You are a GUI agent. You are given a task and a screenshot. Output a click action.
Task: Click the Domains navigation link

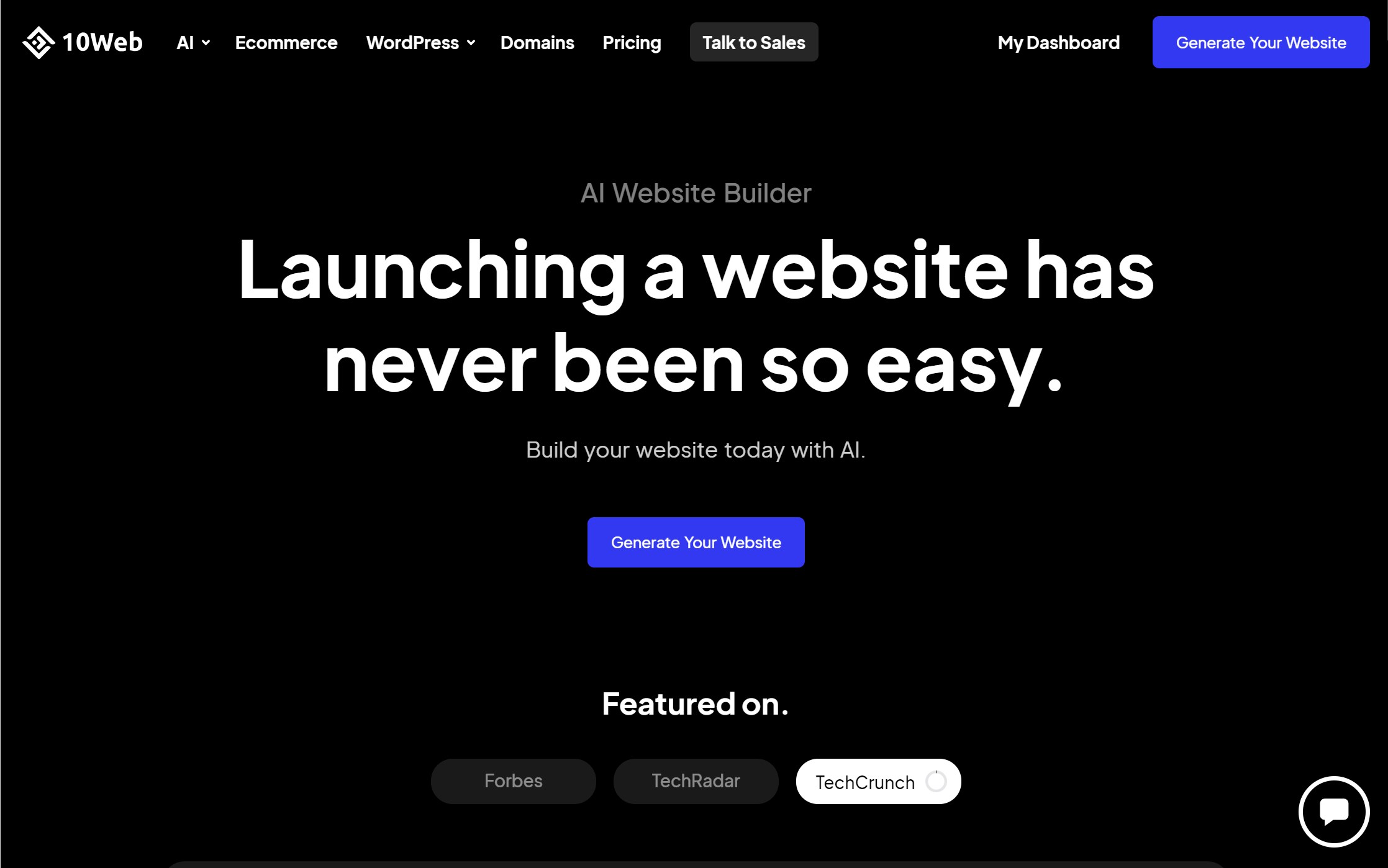(x=537, y=42)
